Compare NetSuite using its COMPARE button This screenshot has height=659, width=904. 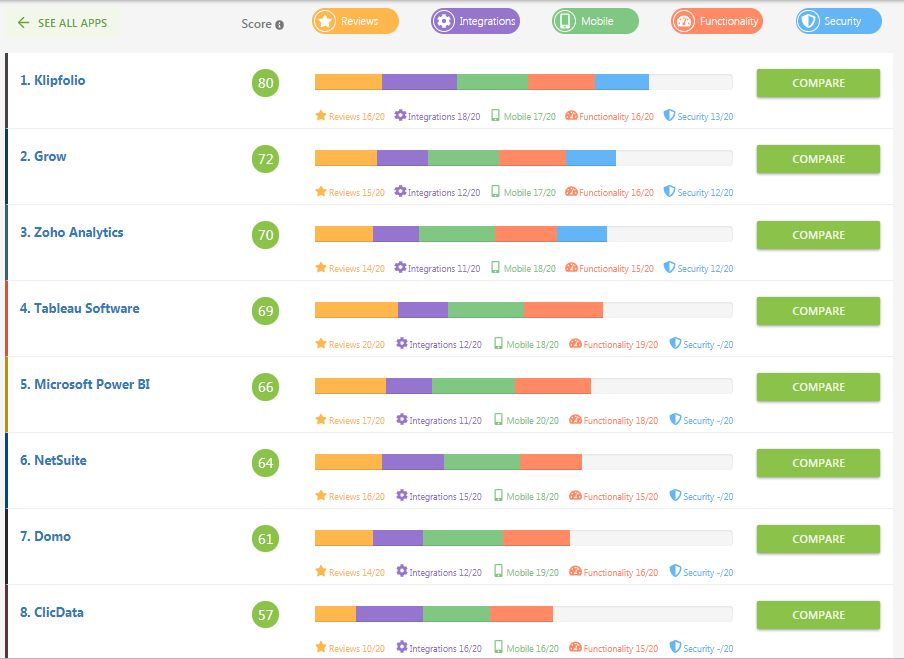(x=818, y=464)
